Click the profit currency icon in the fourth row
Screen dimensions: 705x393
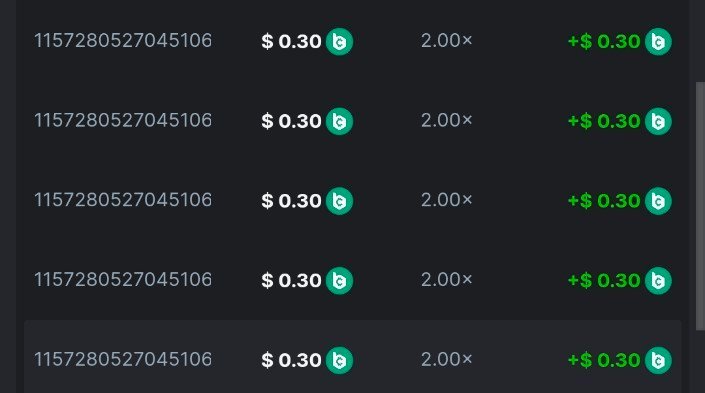coord(658,281)
